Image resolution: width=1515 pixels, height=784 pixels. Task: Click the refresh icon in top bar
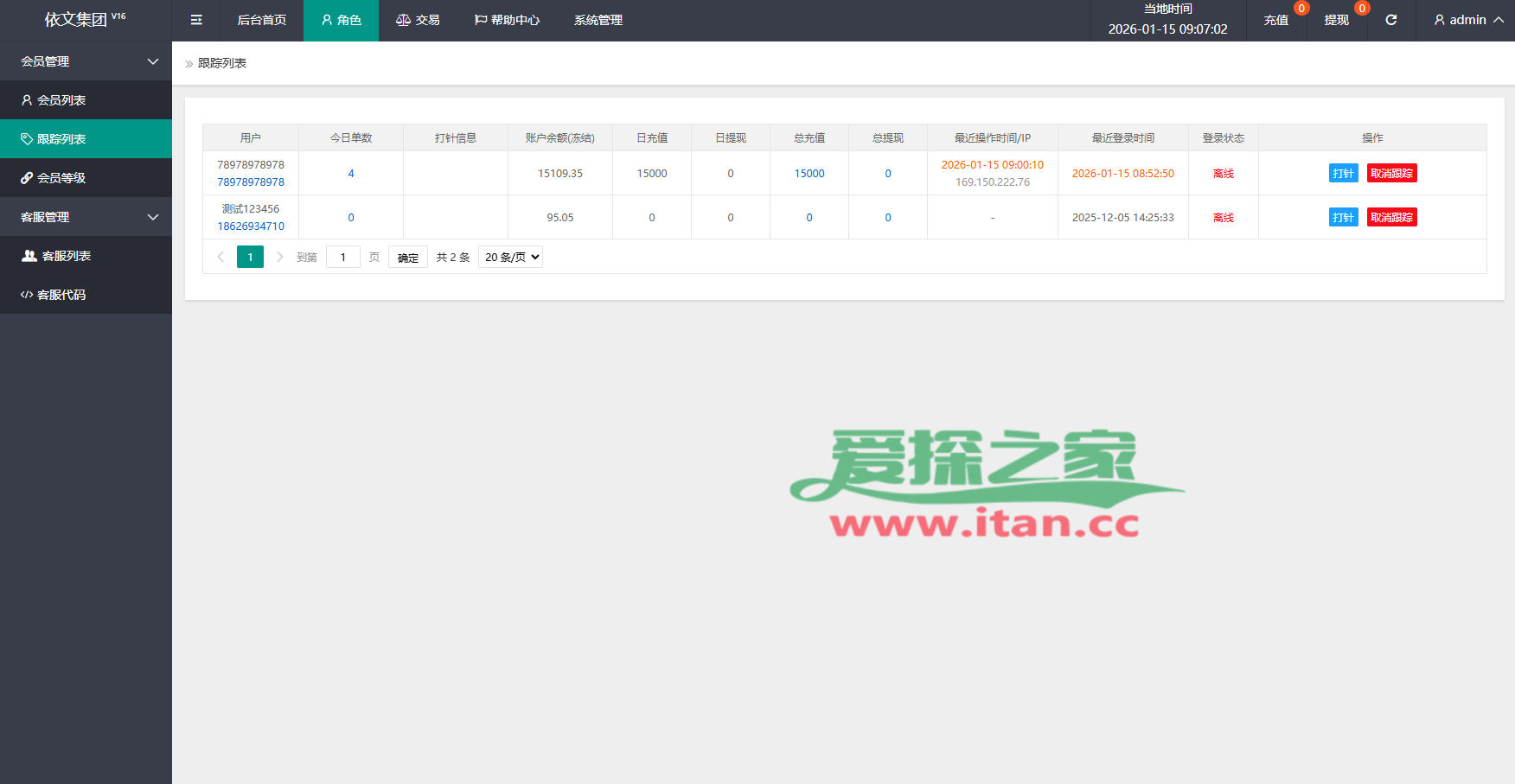point(1391,20)
